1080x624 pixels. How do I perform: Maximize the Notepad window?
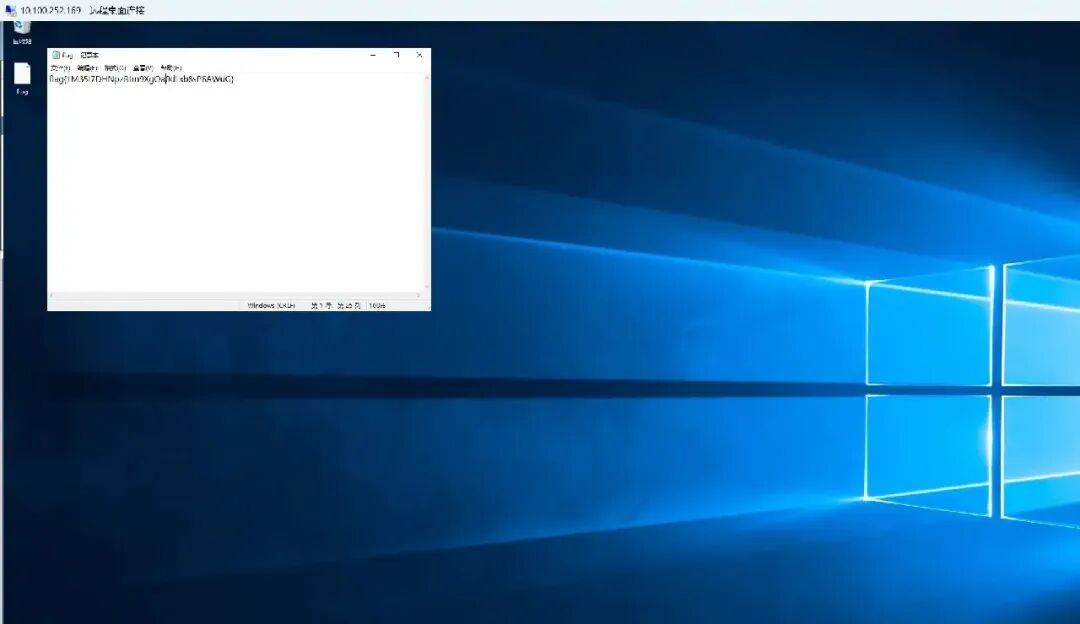pyautogui.click(x=397, y=55)
